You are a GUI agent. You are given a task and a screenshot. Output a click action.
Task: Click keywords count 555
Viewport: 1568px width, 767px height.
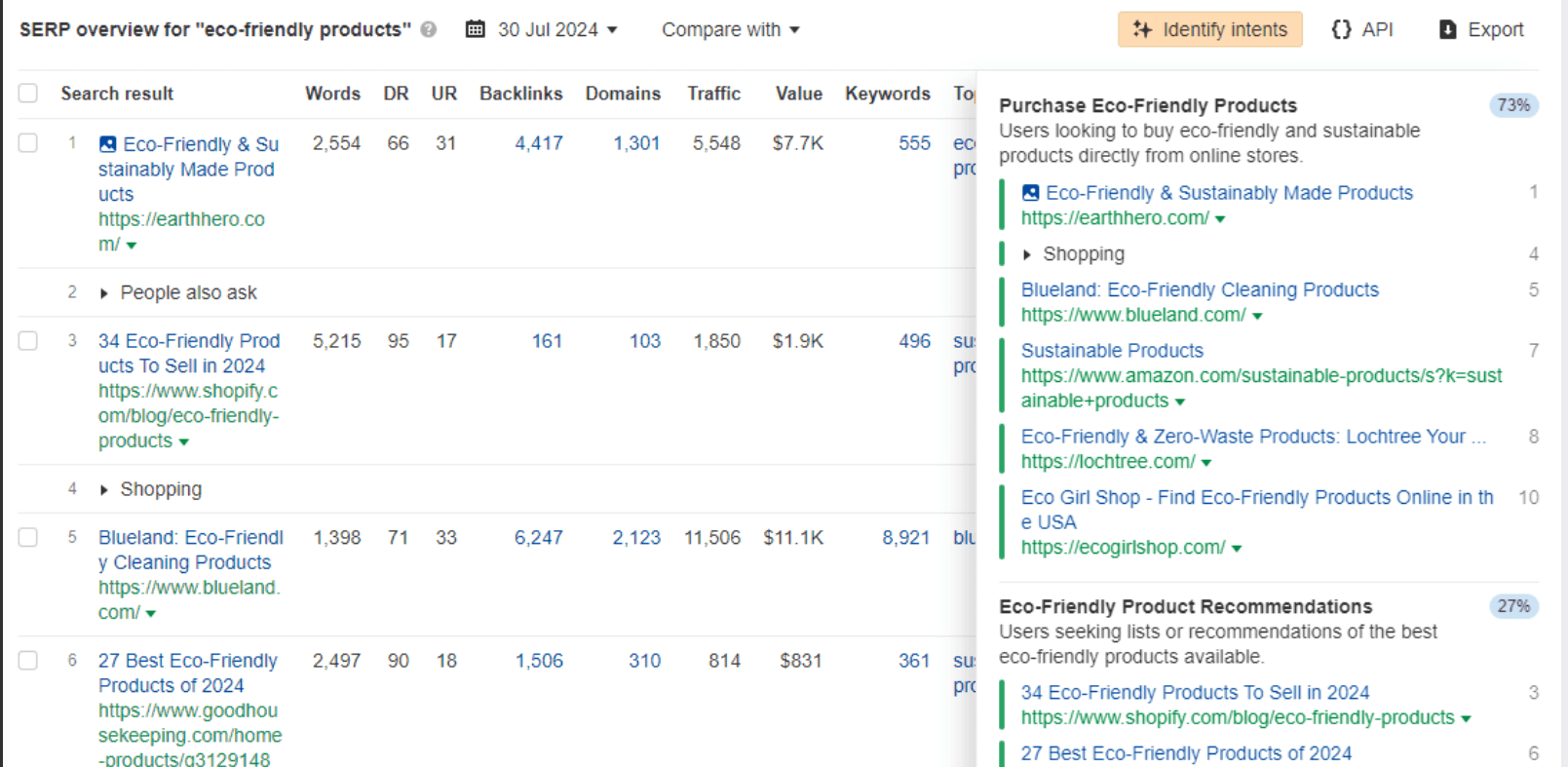(914, 143)
